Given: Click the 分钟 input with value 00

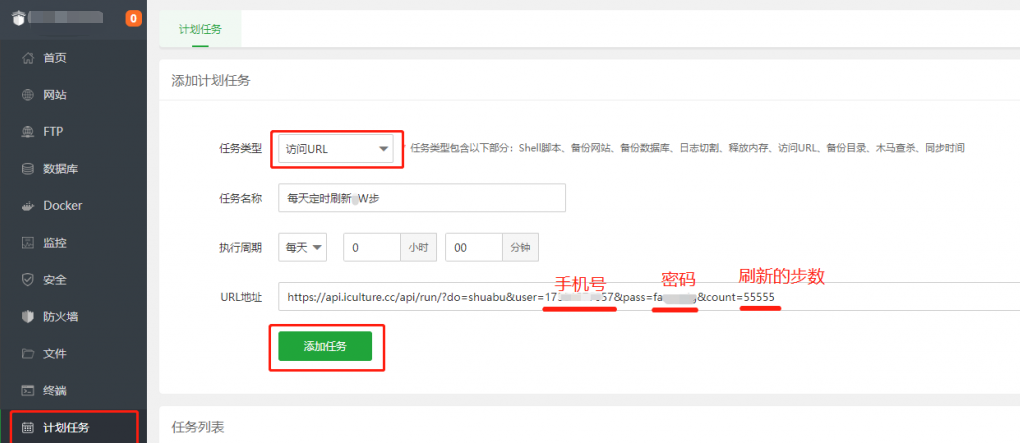Looking at the screenshot, I should coord(474,247).
